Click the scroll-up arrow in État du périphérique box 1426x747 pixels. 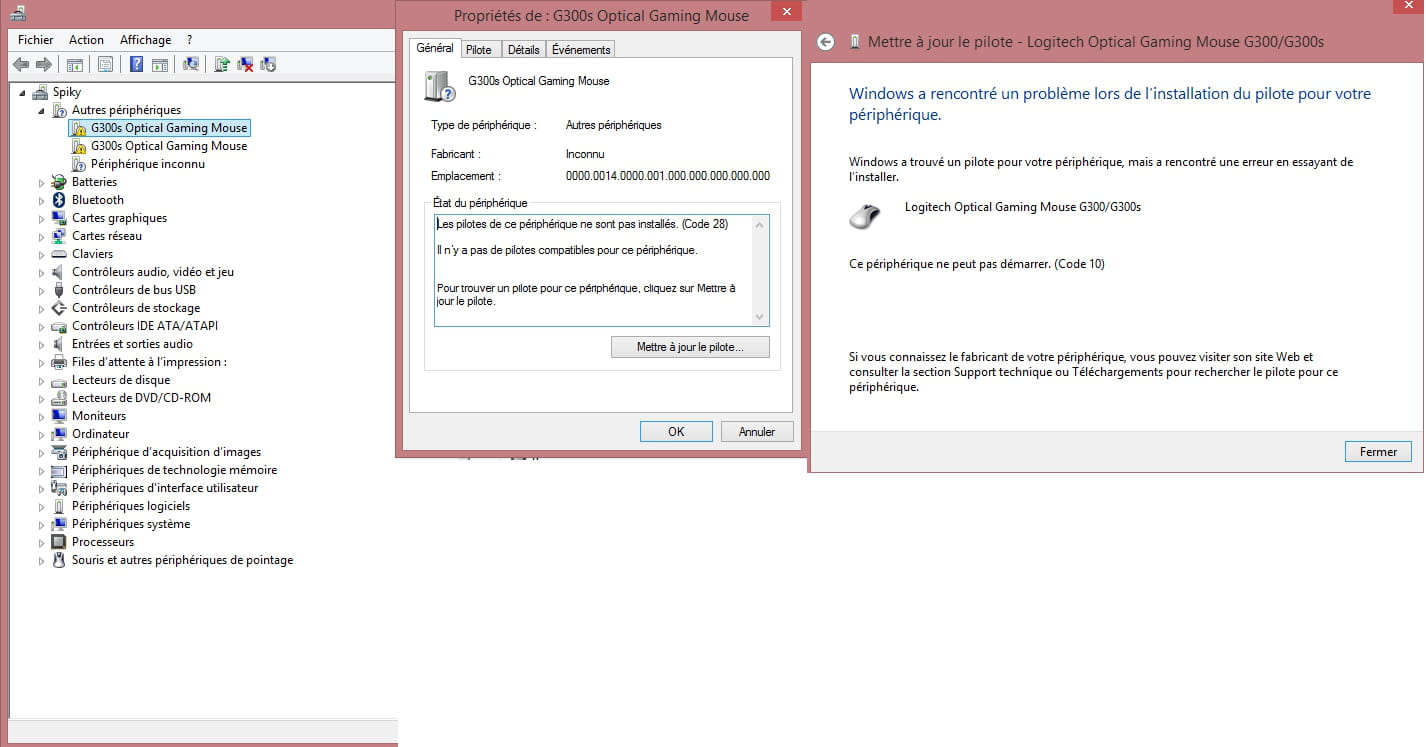[x=761, y=224]
